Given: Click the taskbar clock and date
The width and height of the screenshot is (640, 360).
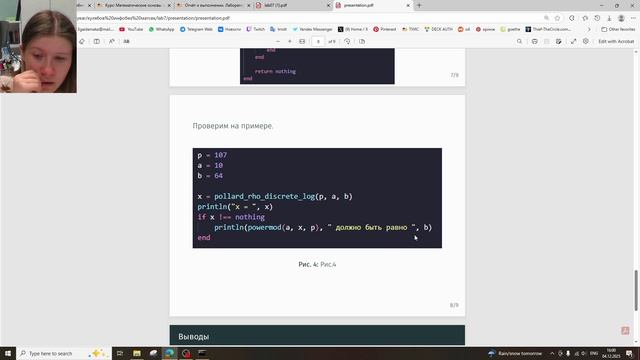Looking at the screenshot, I should pos(611,353).
